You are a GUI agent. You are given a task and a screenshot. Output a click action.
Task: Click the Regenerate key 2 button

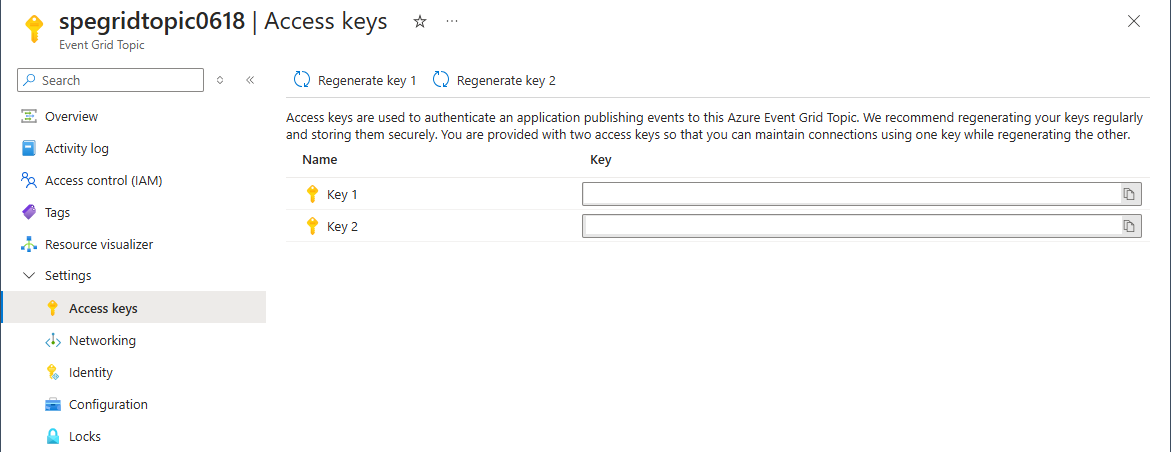(505, 80)
